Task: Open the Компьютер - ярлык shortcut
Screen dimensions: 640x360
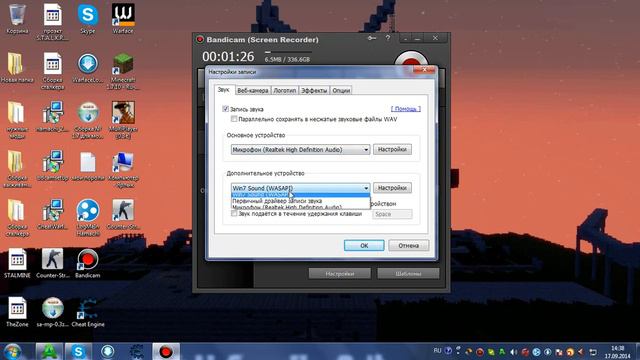Action: point(123,168)
